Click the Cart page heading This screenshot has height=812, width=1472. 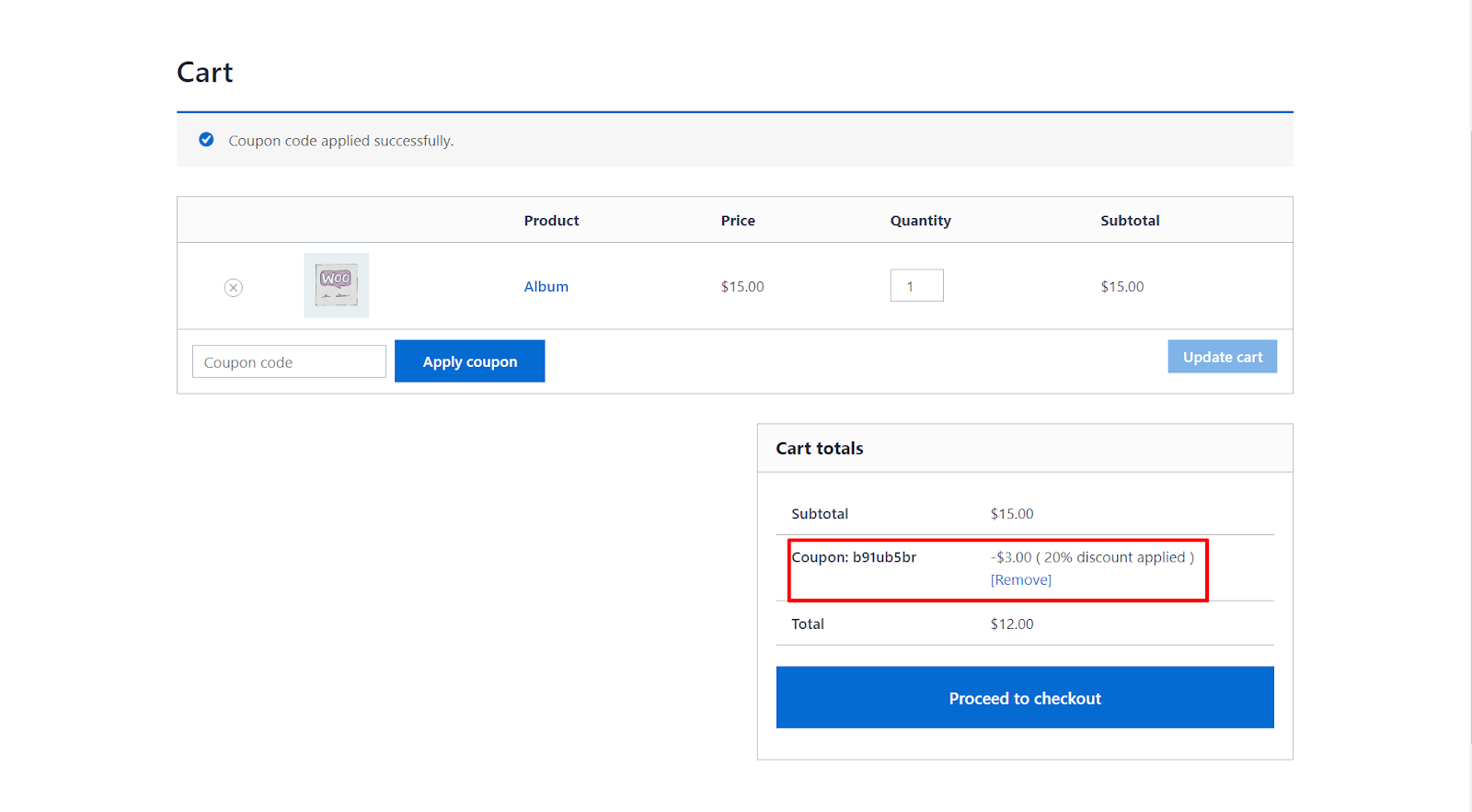click(205, 73)
